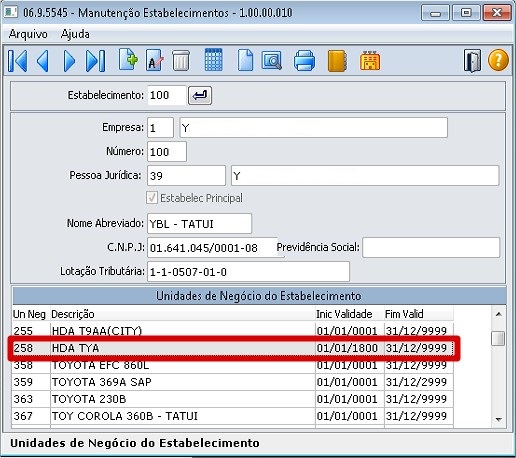Maximize the Manutenção Estabelecimentos window
This screenshot has height=458, width=516.
pyautogui.click(x=466, y=13)
